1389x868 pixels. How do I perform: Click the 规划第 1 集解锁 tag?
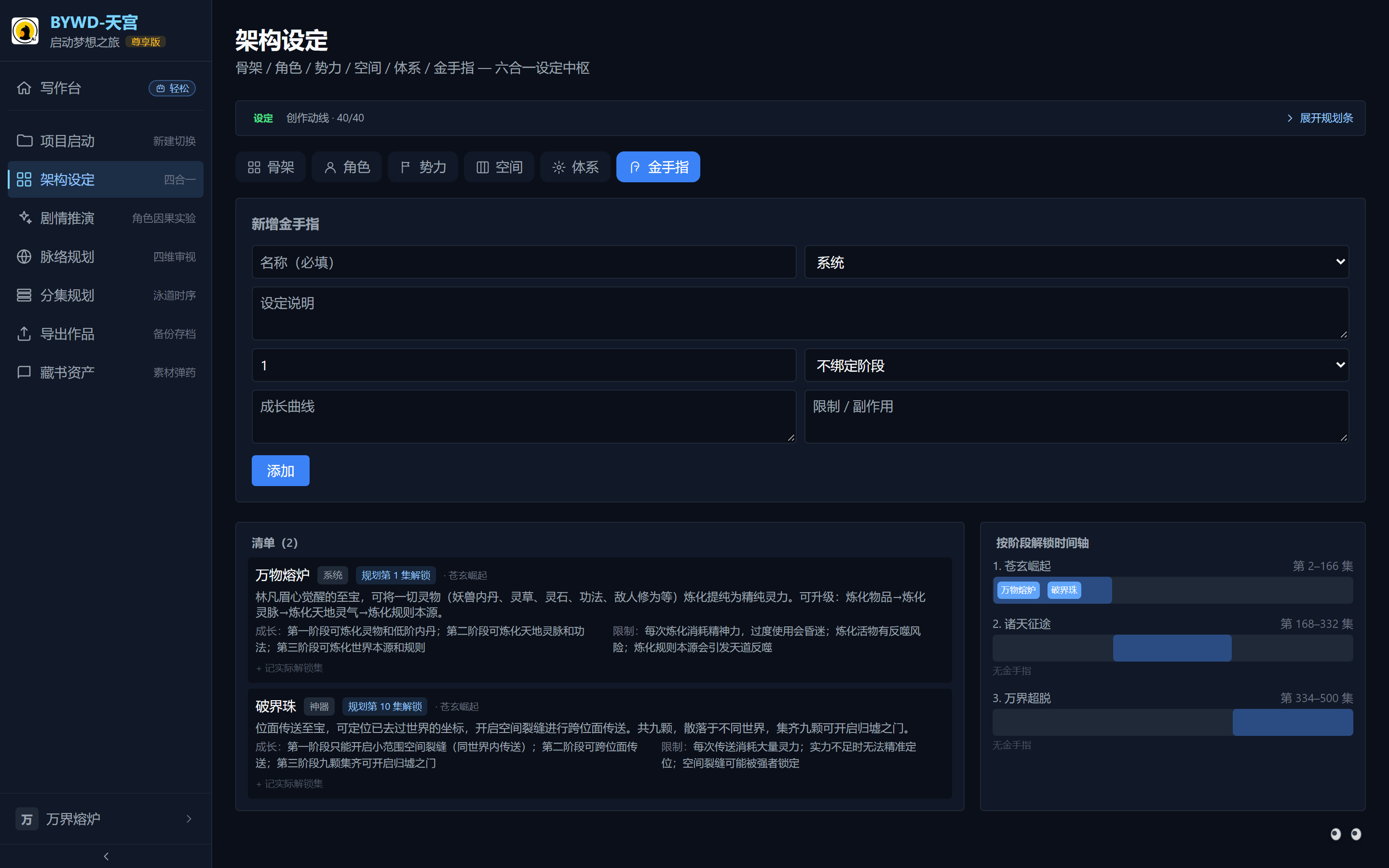(395, 575)
